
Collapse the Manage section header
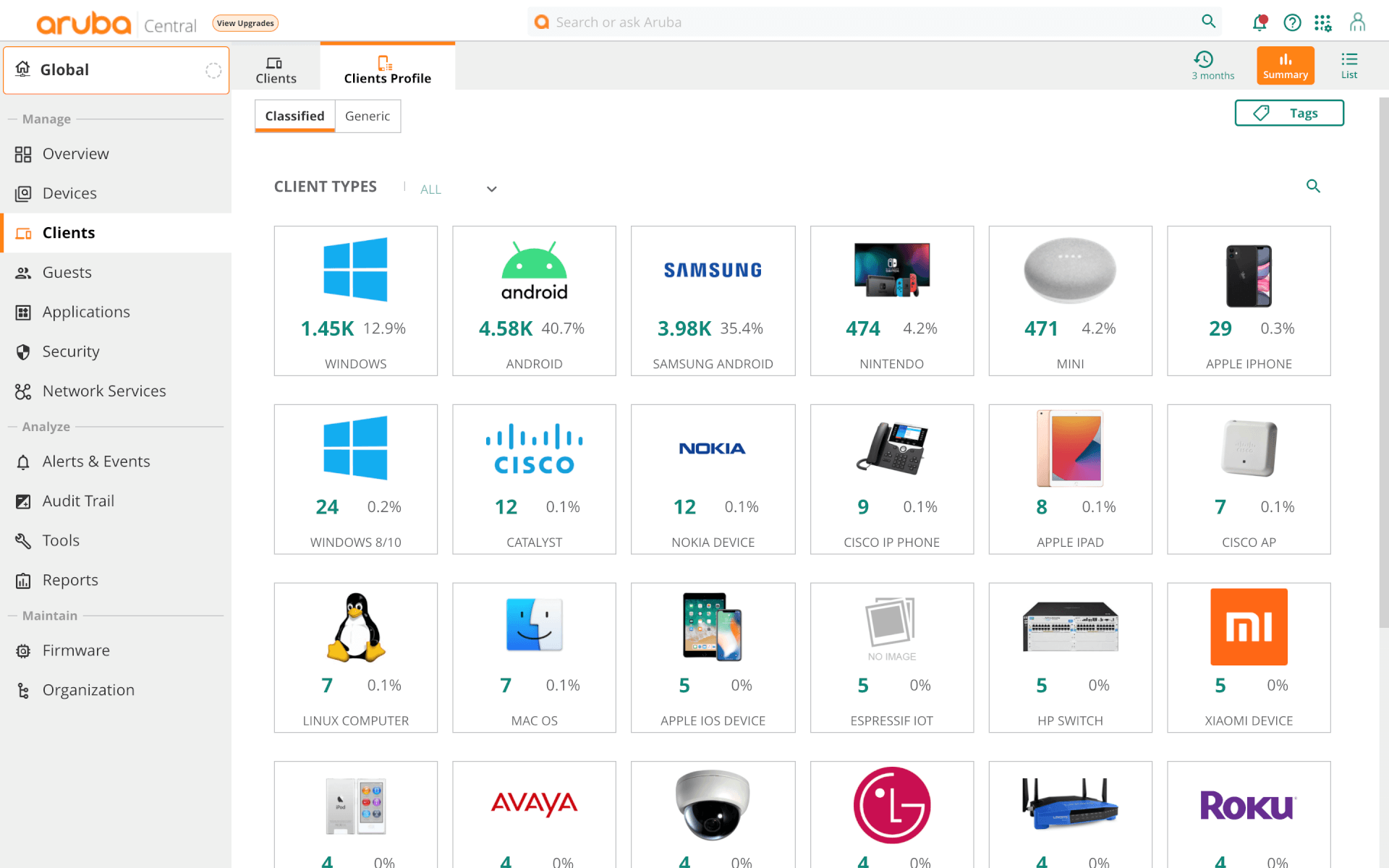tap(46, 119)
